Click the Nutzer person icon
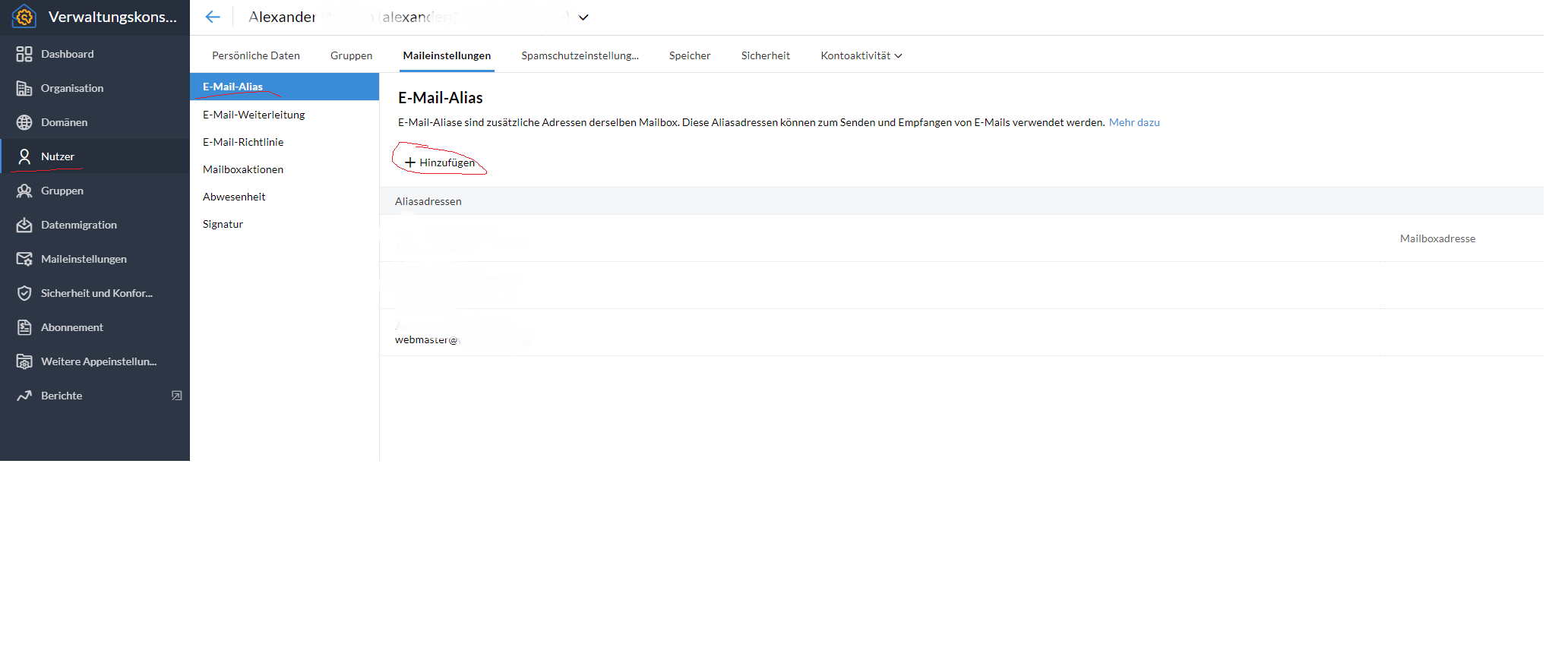1568x656 pixels. point(24,156)
